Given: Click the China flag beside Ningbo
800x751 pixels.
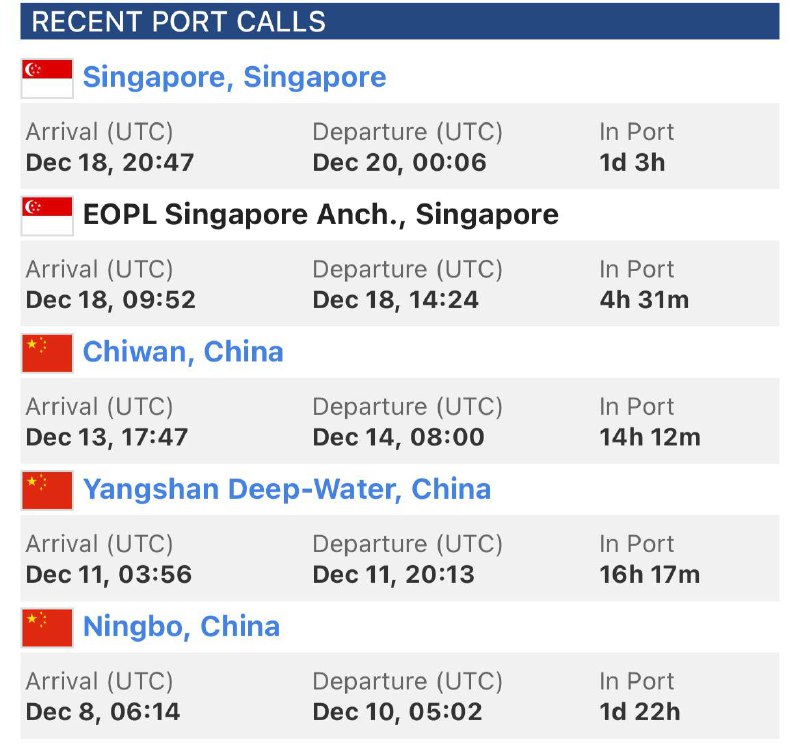Looking at the screenshot, I should click(47, 628).
